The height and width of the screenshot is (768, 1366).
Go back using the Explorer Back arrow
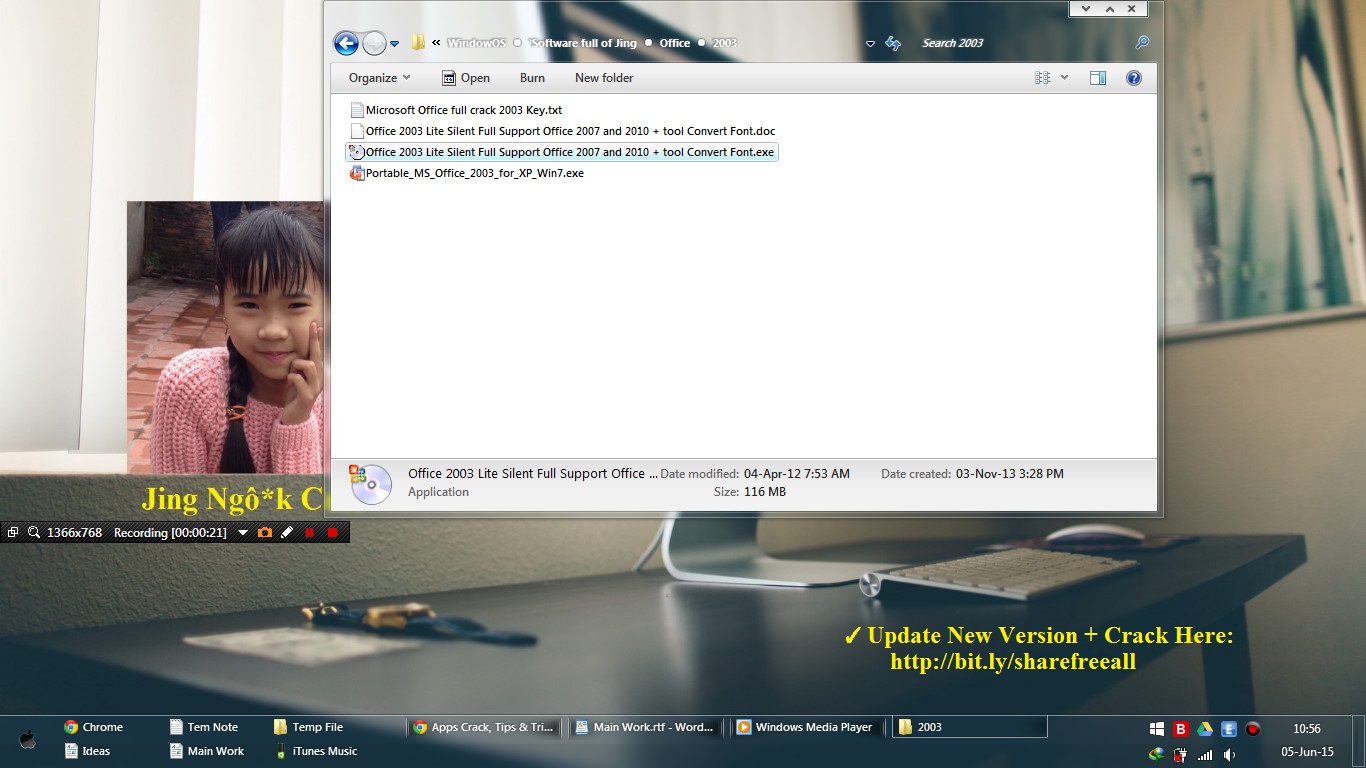point(346,43)
